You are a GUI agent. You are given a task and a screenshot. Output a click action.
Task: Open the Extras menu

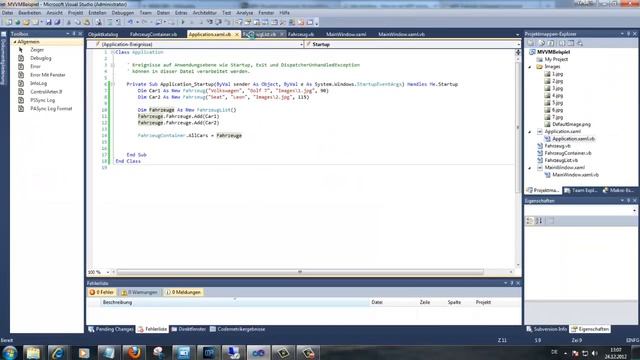tap(181, 13)
